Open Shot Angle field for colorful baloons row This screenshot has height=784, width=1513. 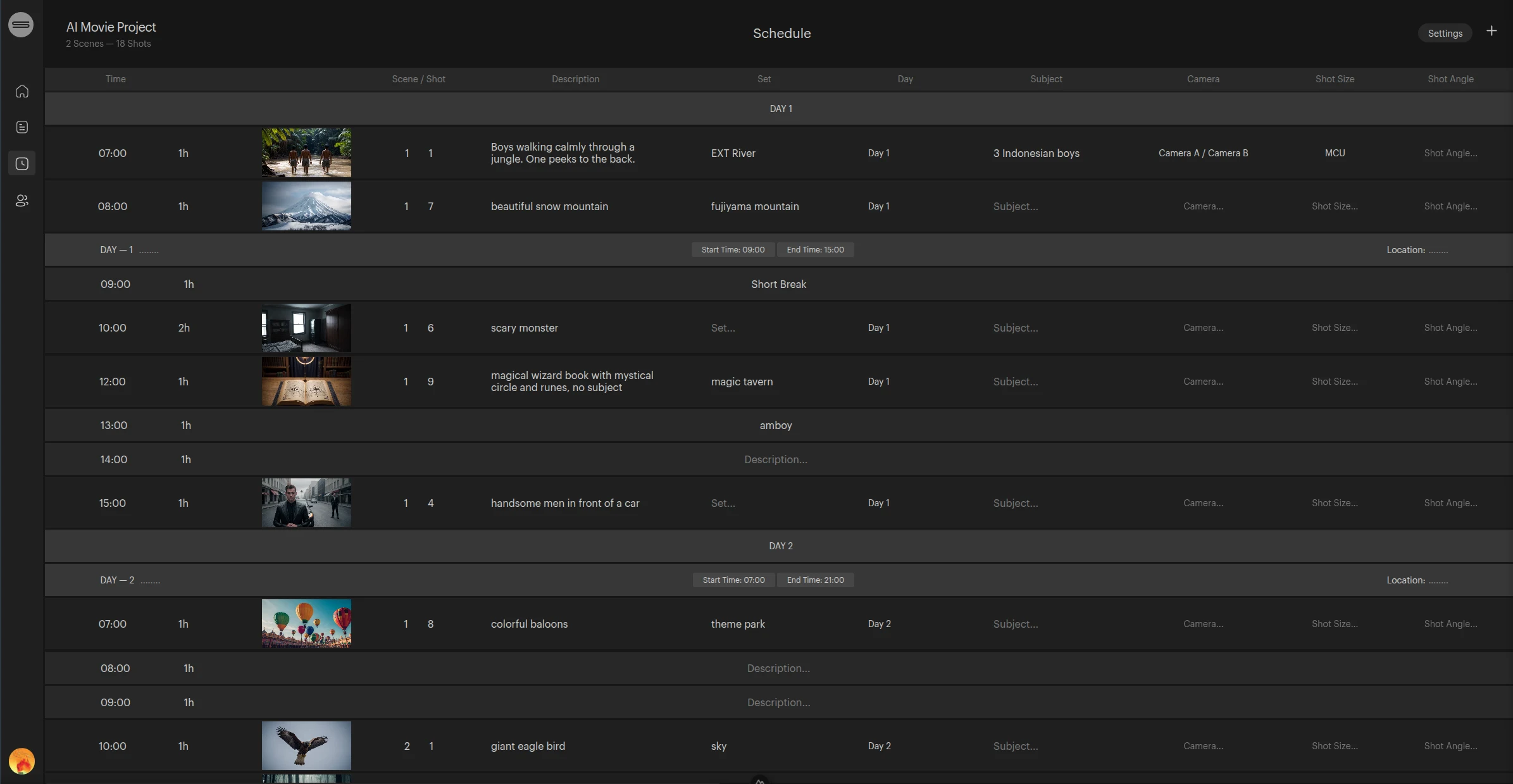(x=1450, y=624)
